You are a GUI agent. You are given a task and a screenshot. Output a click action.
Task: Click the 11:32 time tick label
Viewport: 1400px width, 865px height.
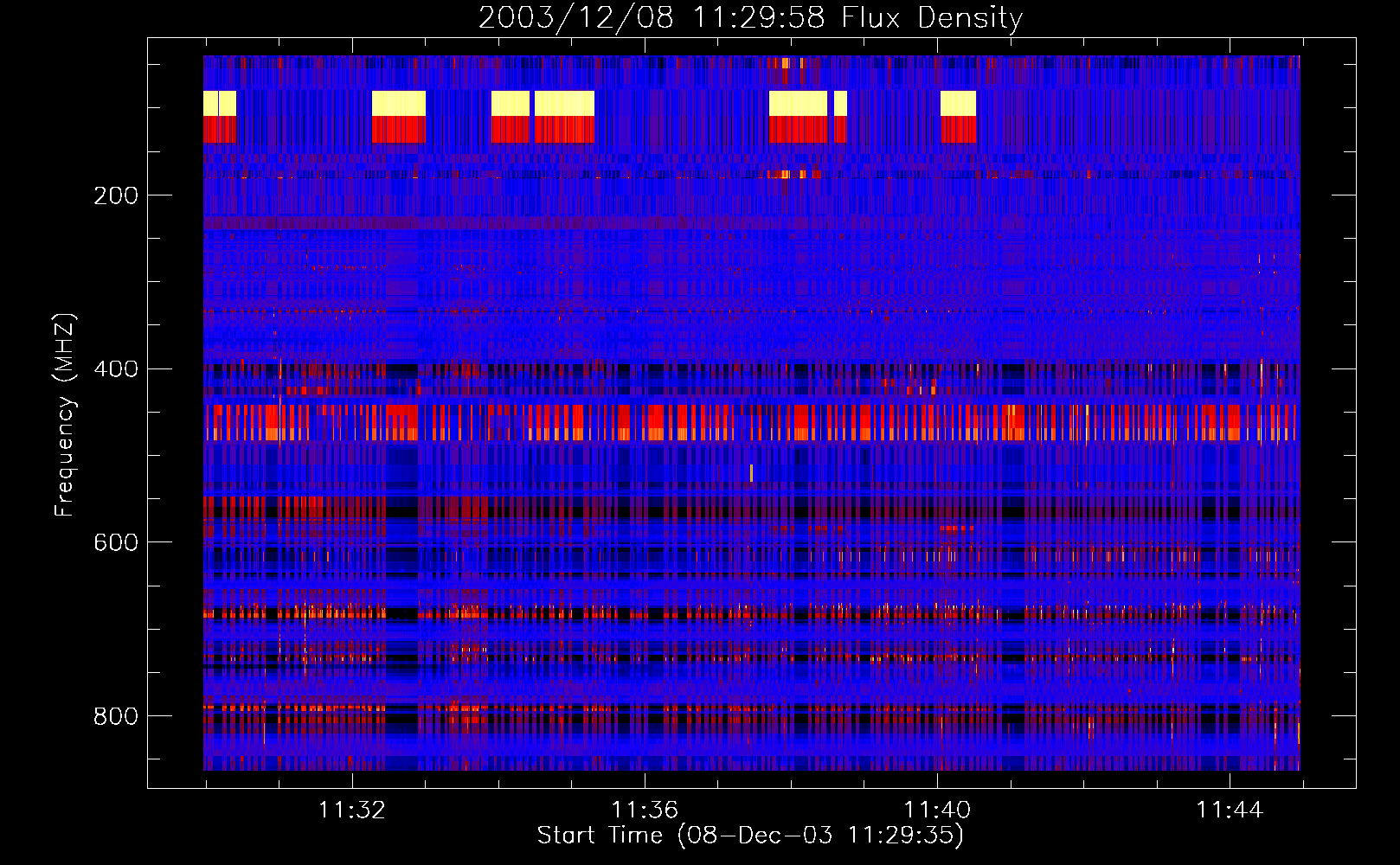pyautogui.click(x=352, y=811)
